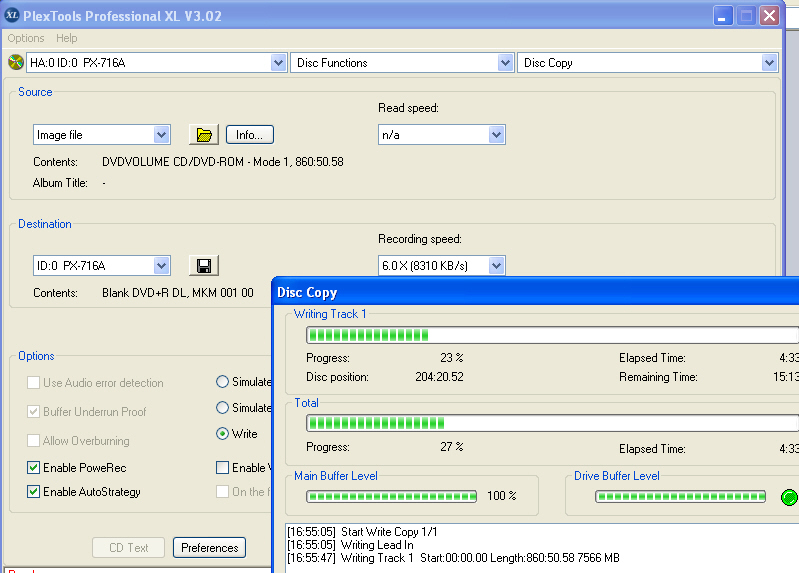Open the Image file source dropdown
This screenshot has width=799, height=573.
point(162,135)
